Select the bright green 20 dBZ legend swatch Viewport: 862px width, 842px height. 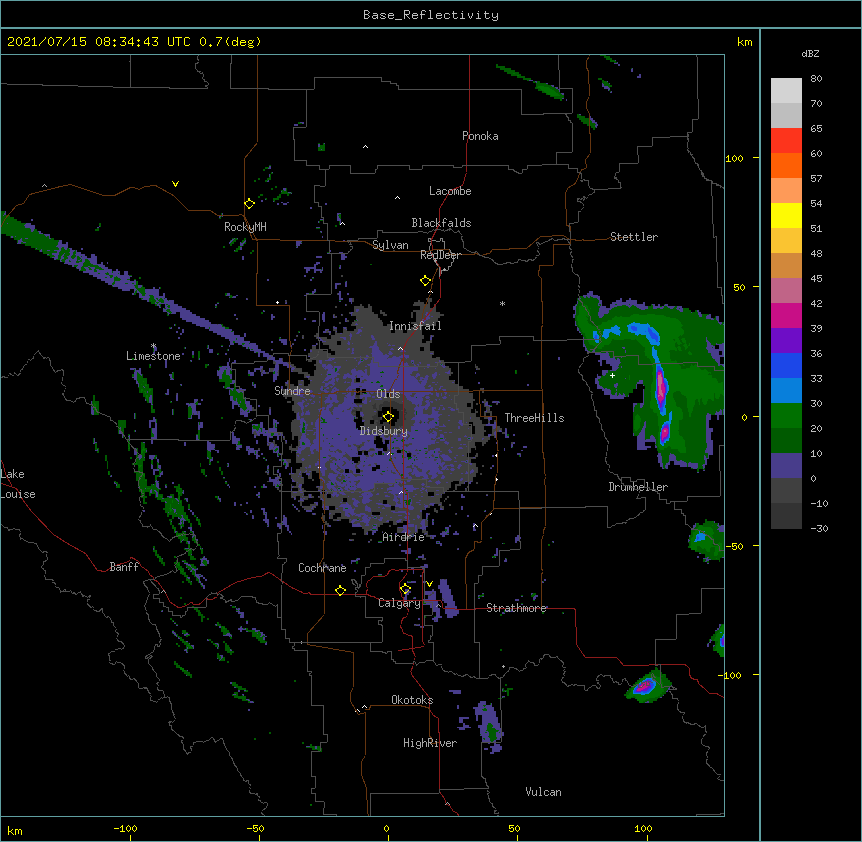click(x=786, y=416)
